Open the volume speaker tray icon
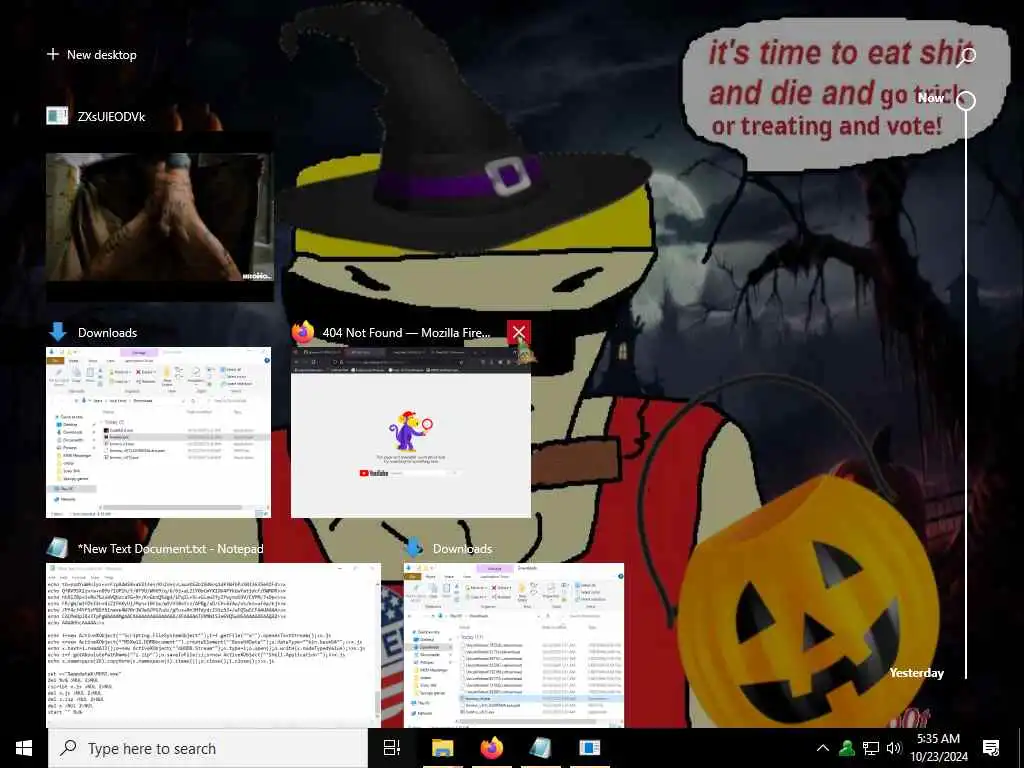 (894, 748)
